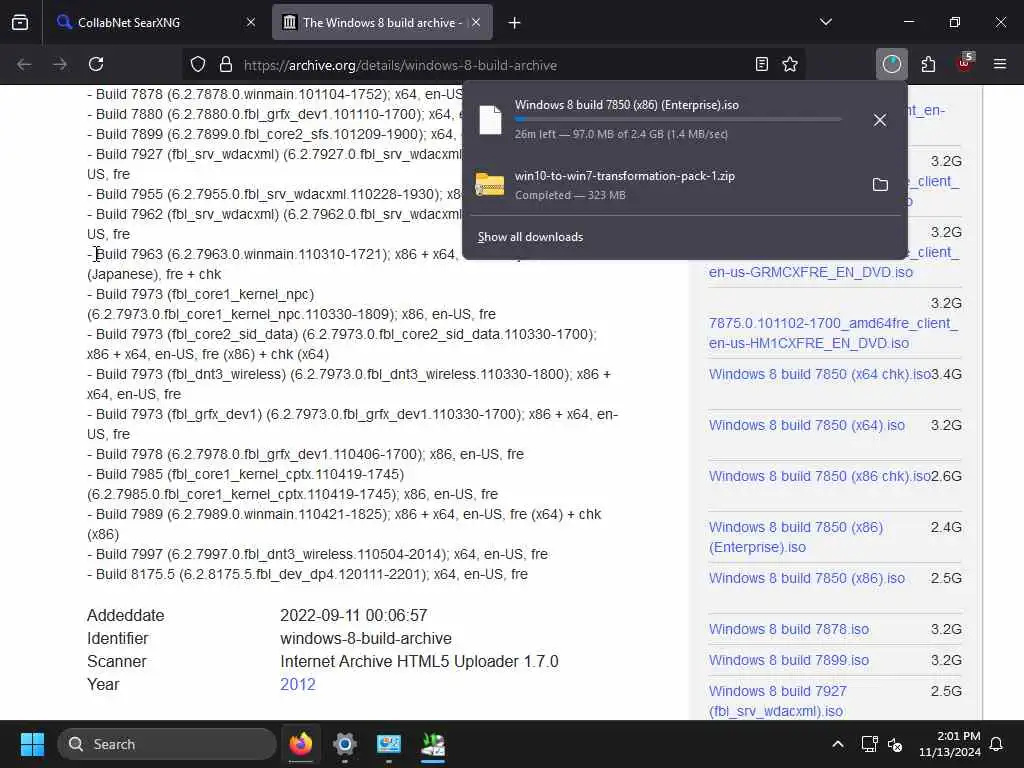The height and width of the screenshot is (768, 1024).
Task: Open 7875 HM1CXFRE_EN_DVD.iso link
Action: click(833, 333)
